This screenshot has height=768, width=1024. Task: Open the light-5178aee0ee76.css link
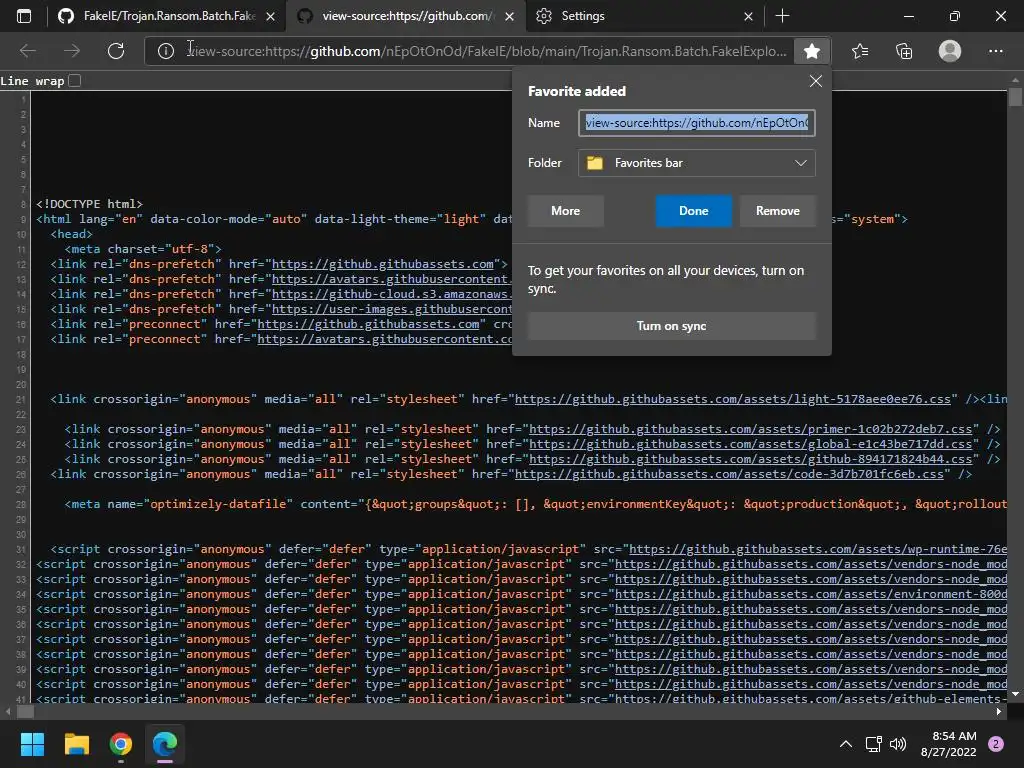pos(733,399)
